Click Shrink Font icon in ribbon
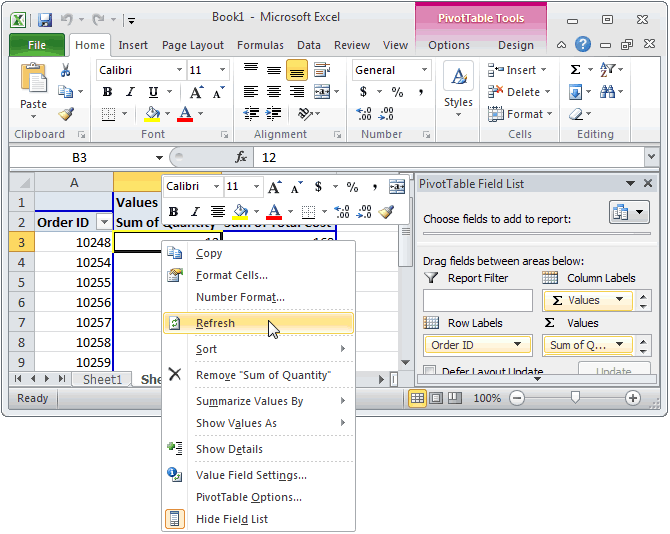670x534 pixels. (x=218, y=92)
